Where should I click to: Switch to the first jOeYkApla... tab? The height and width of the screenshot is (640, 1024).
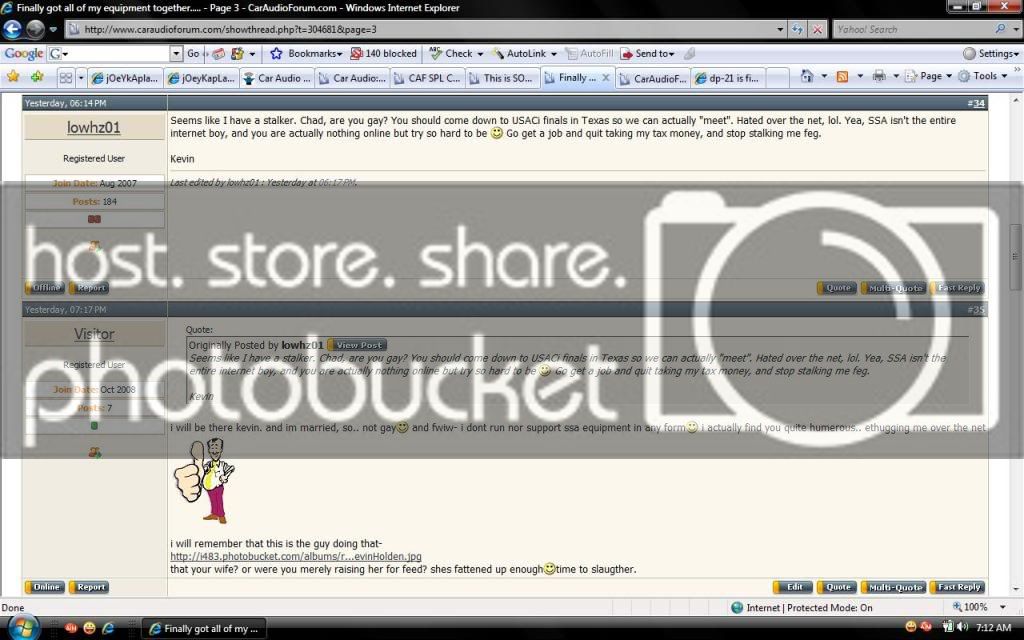[125, 78]
